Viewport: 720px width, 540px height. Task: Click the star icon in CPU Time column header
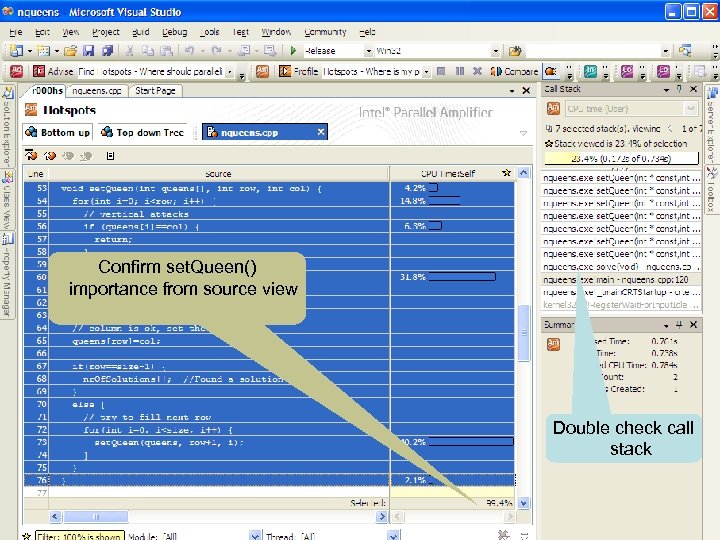(x=506, y=173)
